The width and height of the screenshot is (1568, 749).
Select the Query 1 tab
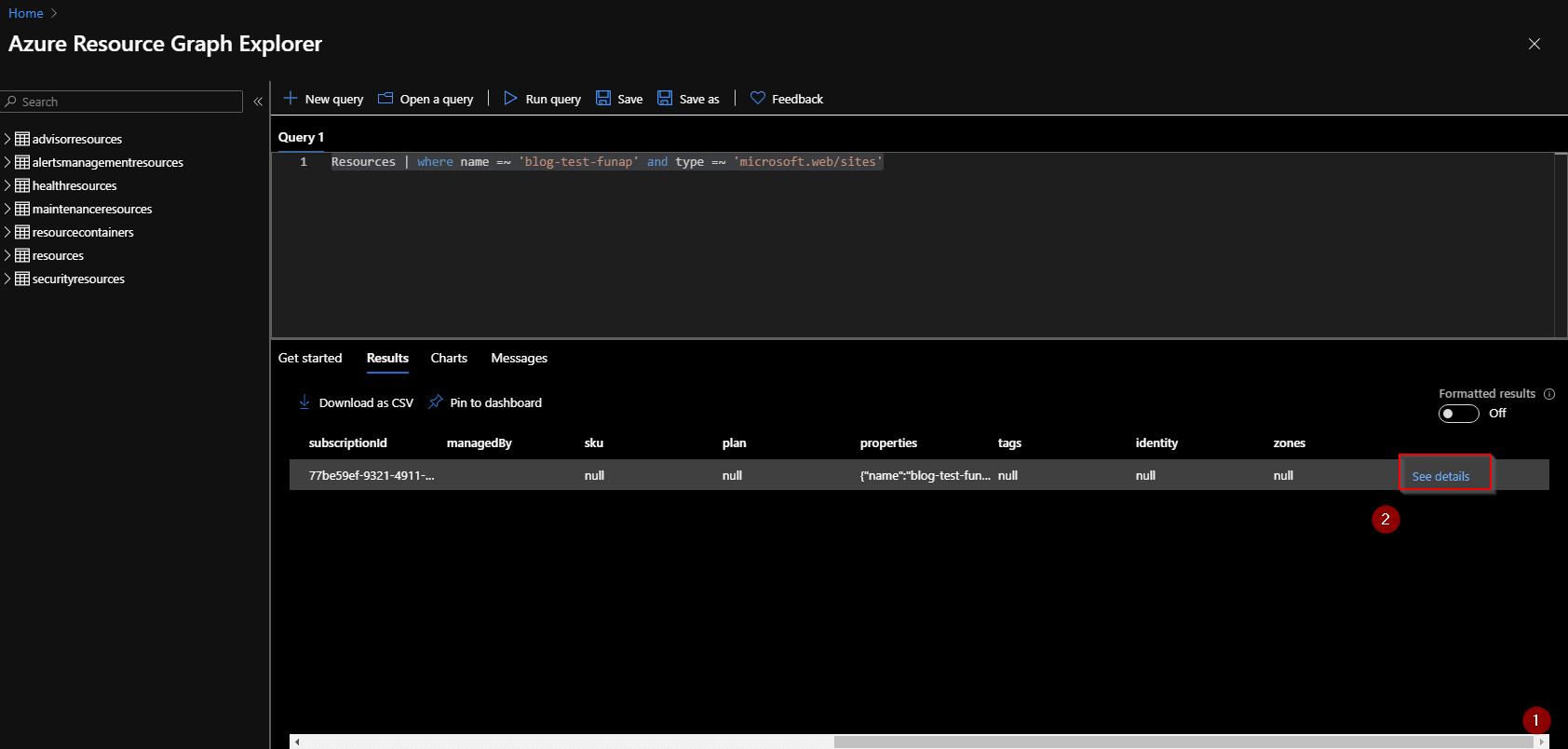(301, 137)
